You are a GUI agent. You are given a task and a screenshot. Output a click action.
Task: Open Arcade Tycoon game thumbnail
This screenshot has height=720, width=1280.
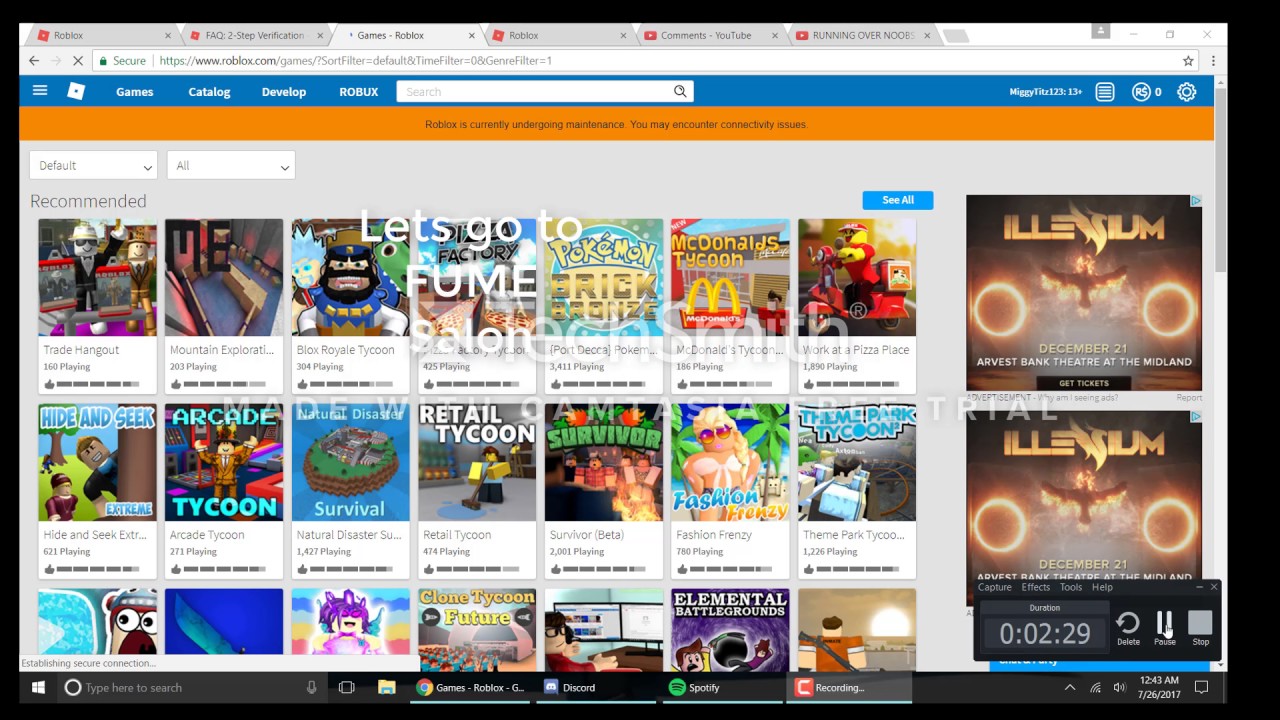tap(224, 462)
